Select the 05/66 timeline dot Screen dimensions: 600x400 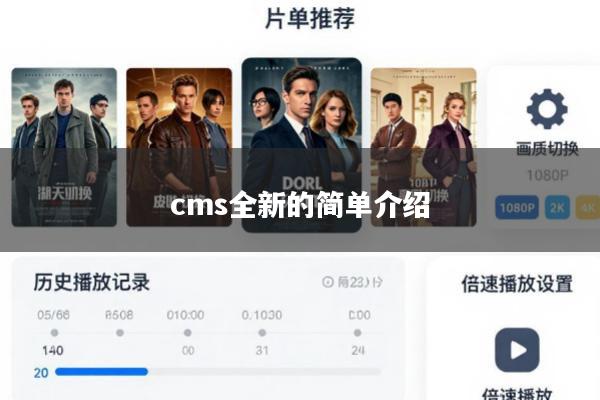[x=54, y=333]
